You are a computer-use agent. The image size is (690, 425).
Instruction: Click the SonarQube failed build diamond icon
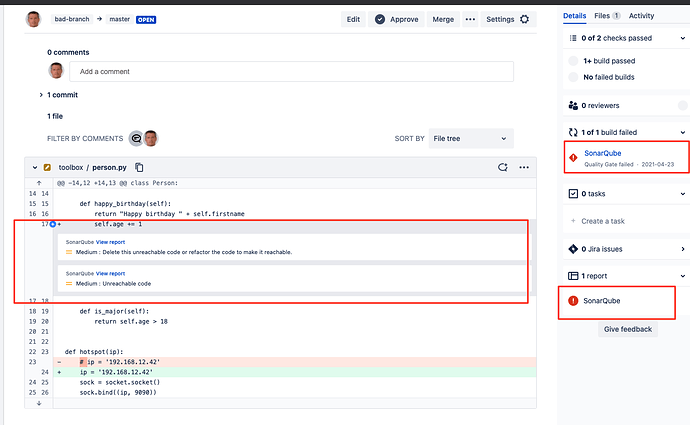(573, 158)
